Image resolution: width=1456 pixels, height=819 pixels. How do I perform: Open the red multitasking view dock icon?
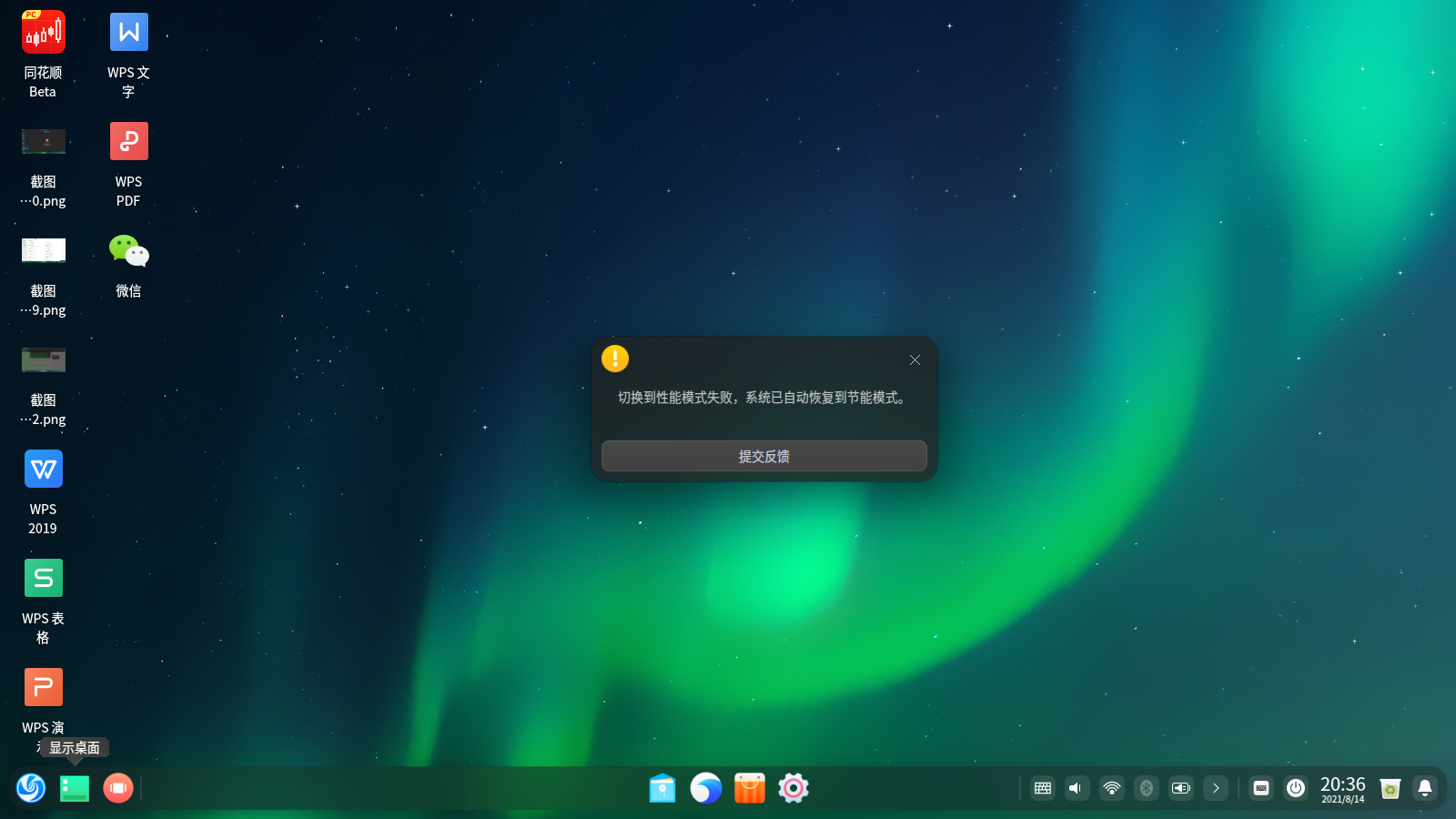point(118,788)
